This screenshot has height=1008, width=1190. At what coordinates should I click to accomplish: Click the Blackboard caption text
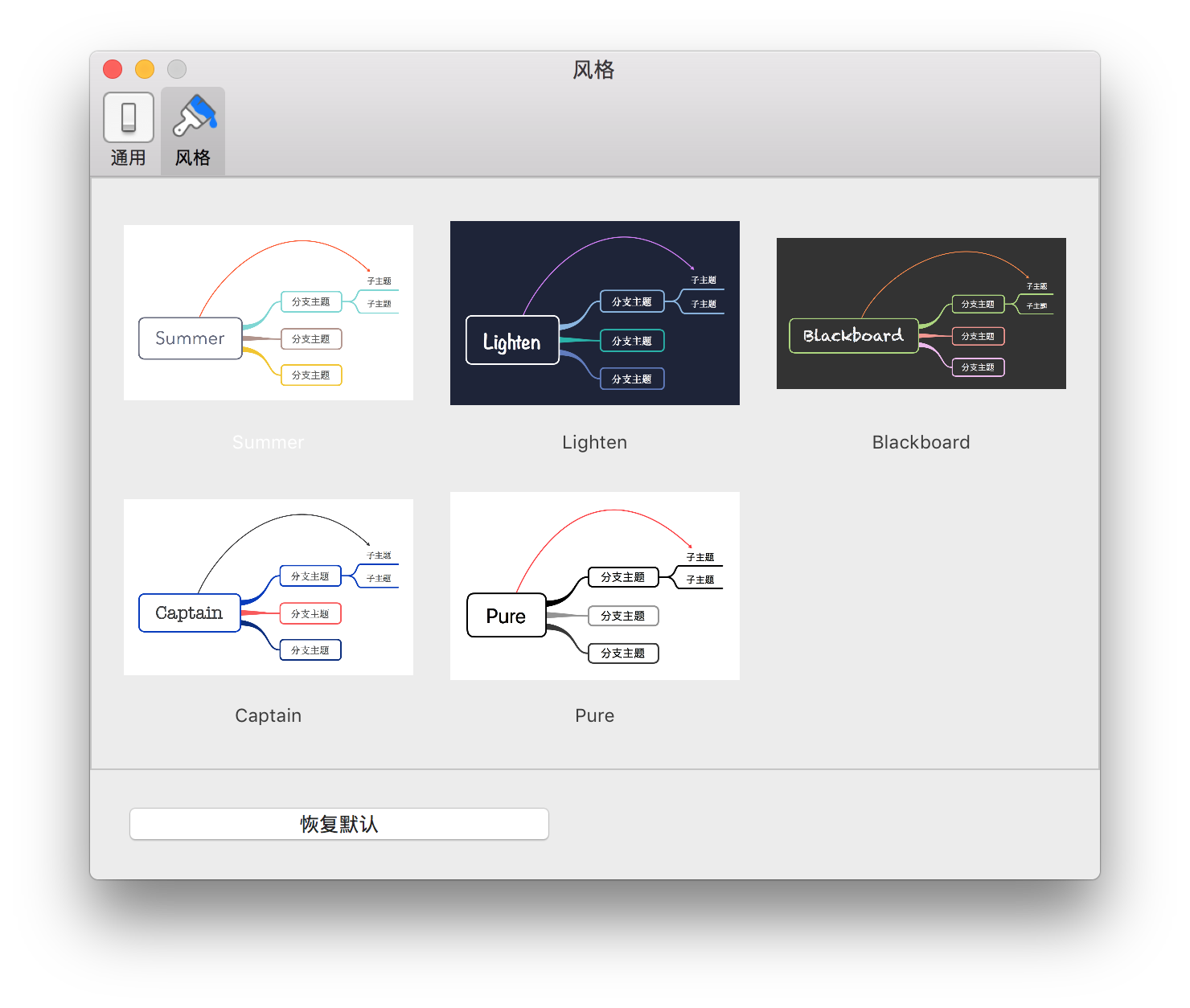(x=921, y=442)
